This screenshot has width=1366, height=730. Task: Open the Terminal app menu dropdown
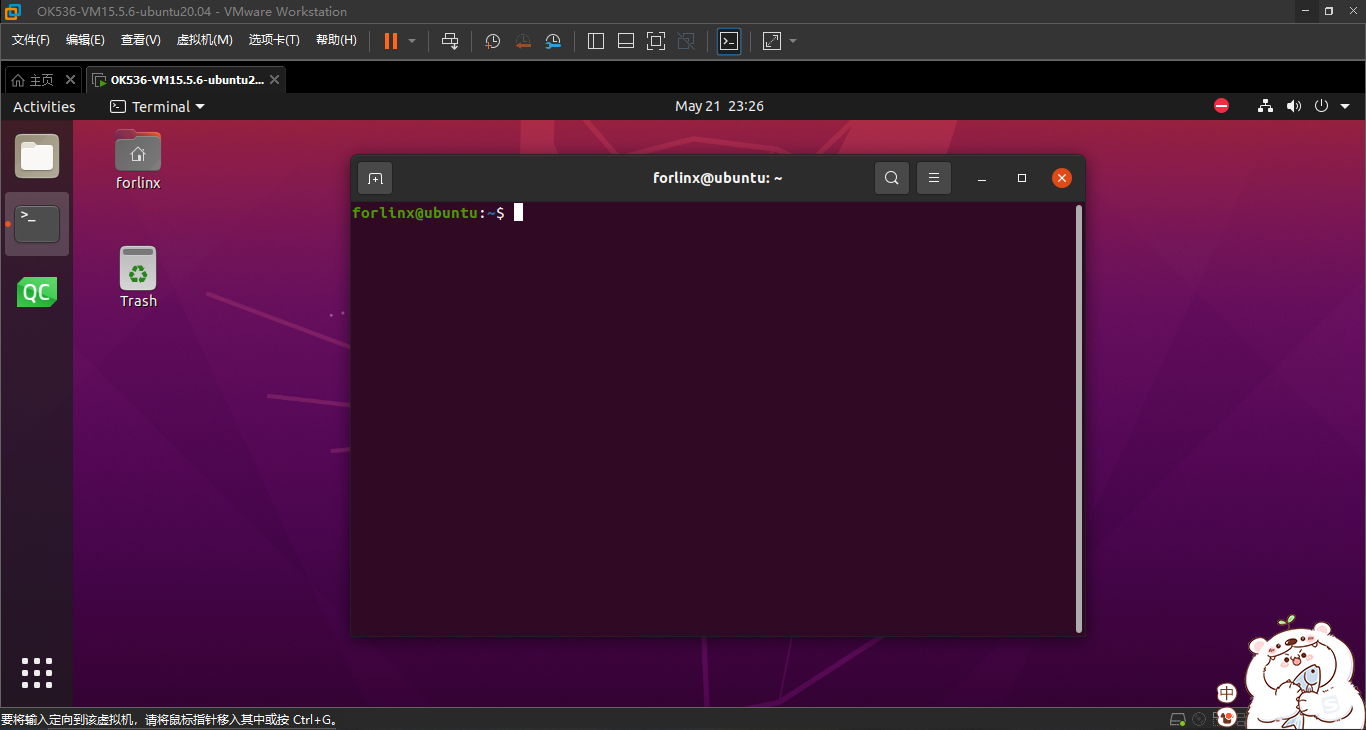pos(157,106)
